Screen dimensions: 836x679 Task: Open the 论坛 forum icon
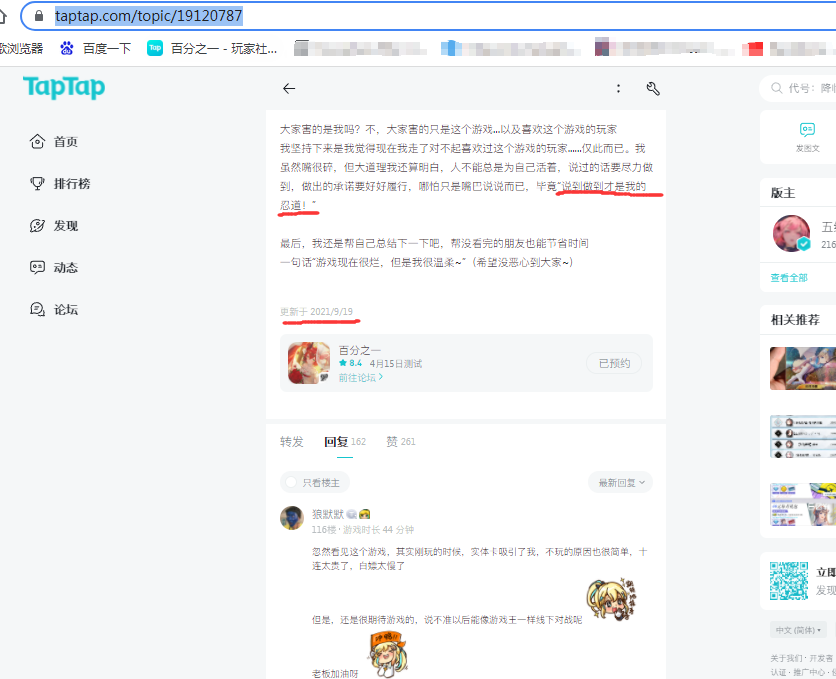pos(37,309)
